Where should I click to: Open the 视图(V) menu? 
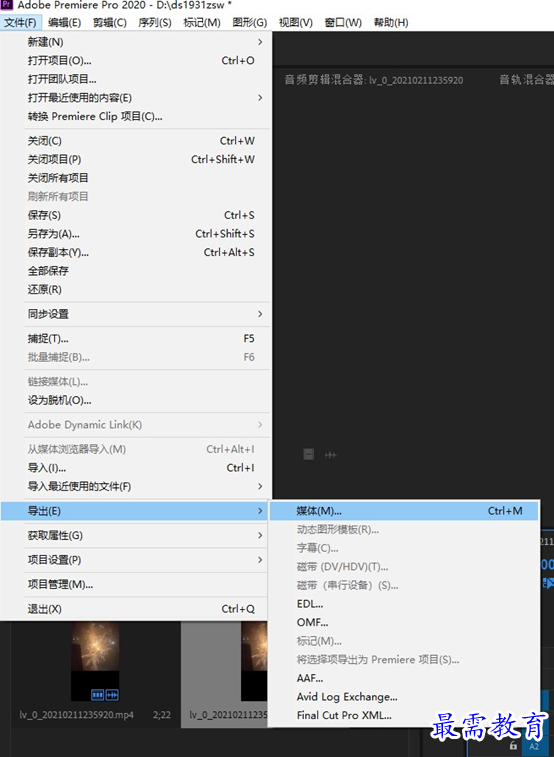[295, 23]
